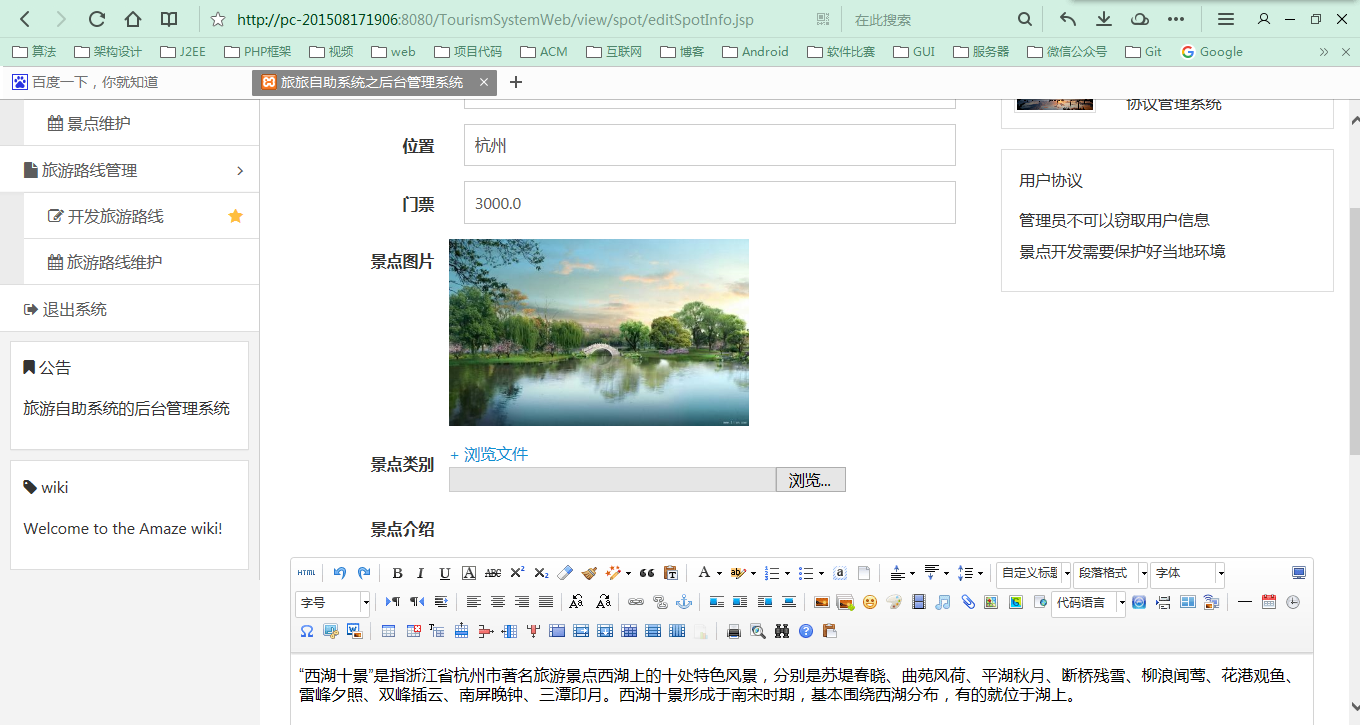Screen dimensions: 1360x725
Task: Insert date with calendar icon
Action: point(1269,602)
